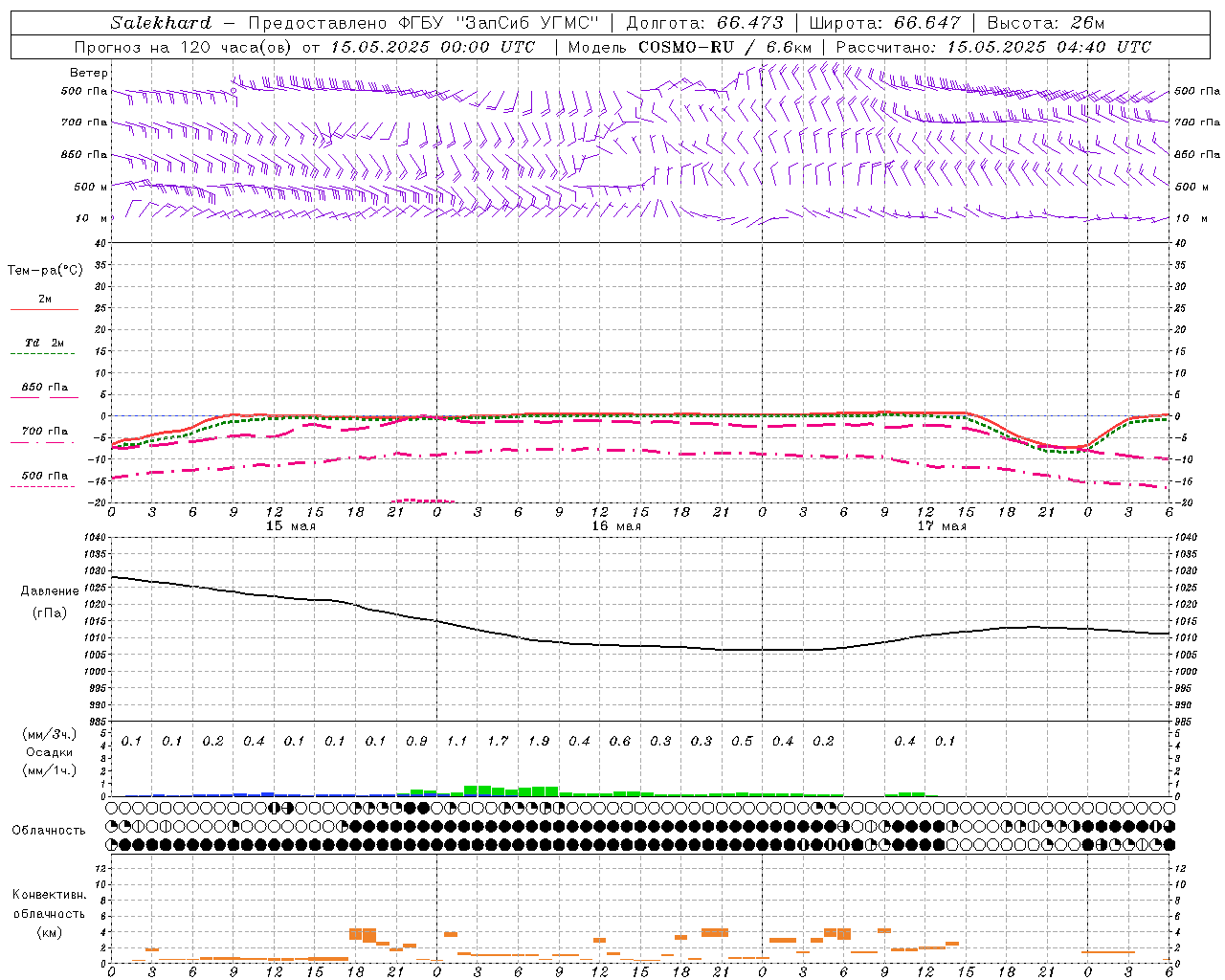
Task: Select the Тем-ра(°C) axis title
Action: [x=45, y=271]
